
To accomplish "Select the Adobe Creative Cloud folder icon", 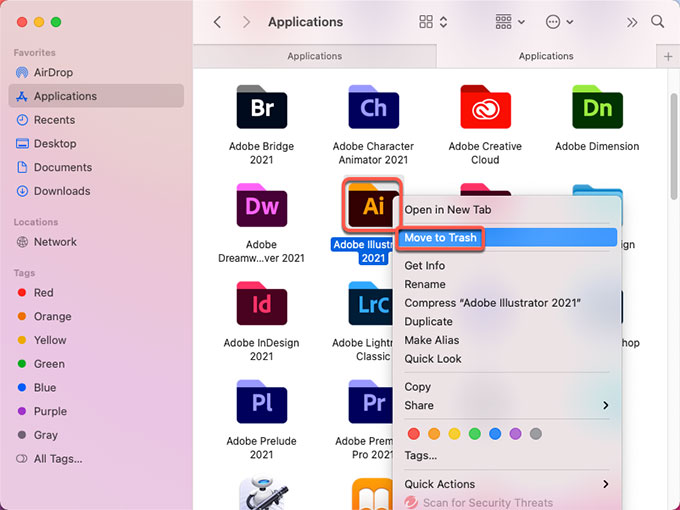I will click(x=485, y=107).
